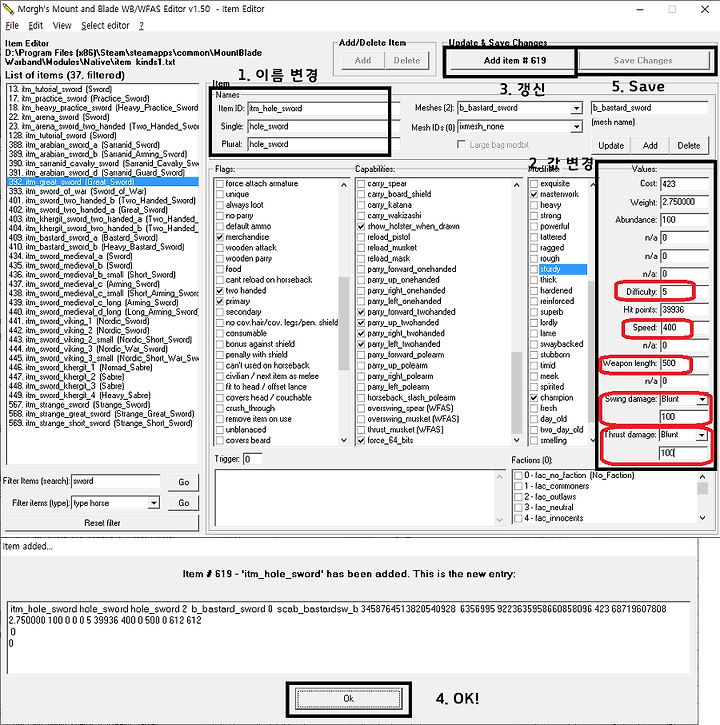Enable the unique flag checkbox
The image size is (720, 725).
point(220,194)
